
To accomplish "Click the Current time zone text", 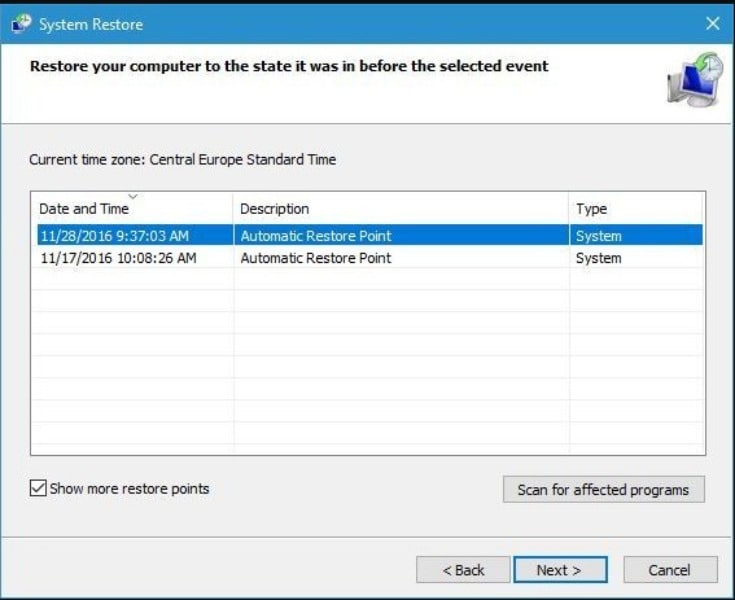I will 182,159.
